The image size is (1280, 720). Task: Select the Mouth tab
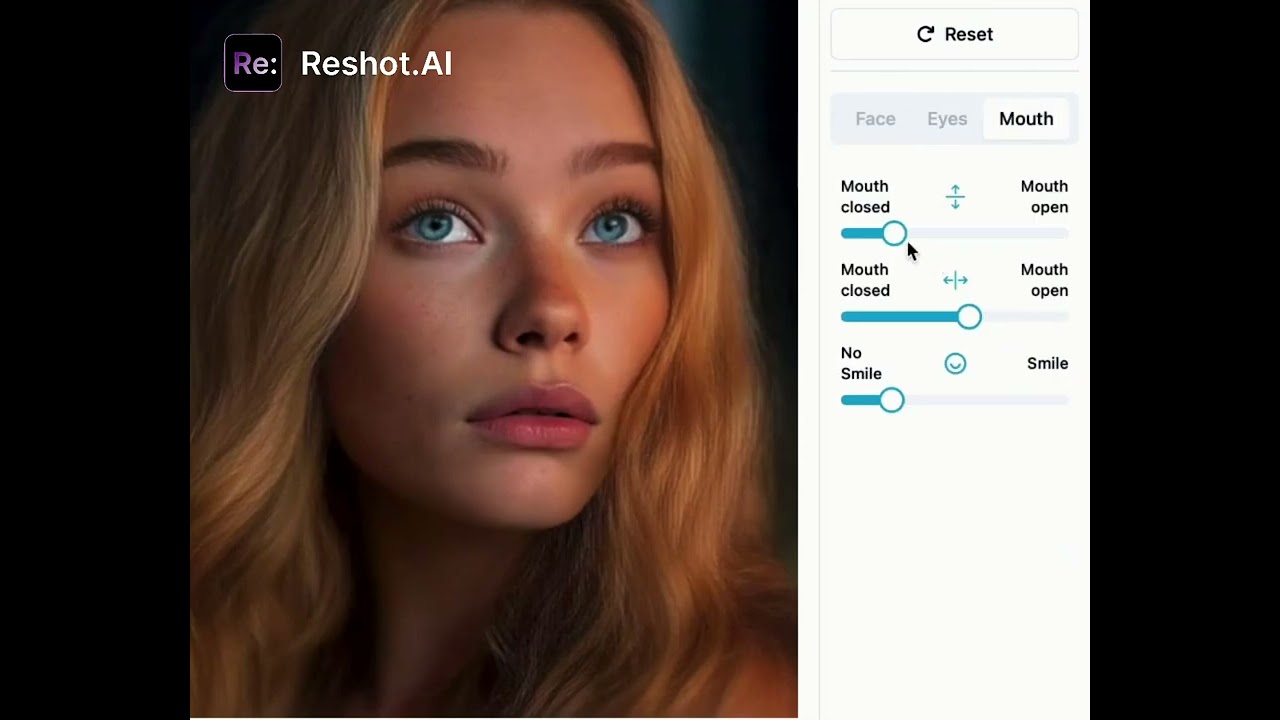(1026, 118)
